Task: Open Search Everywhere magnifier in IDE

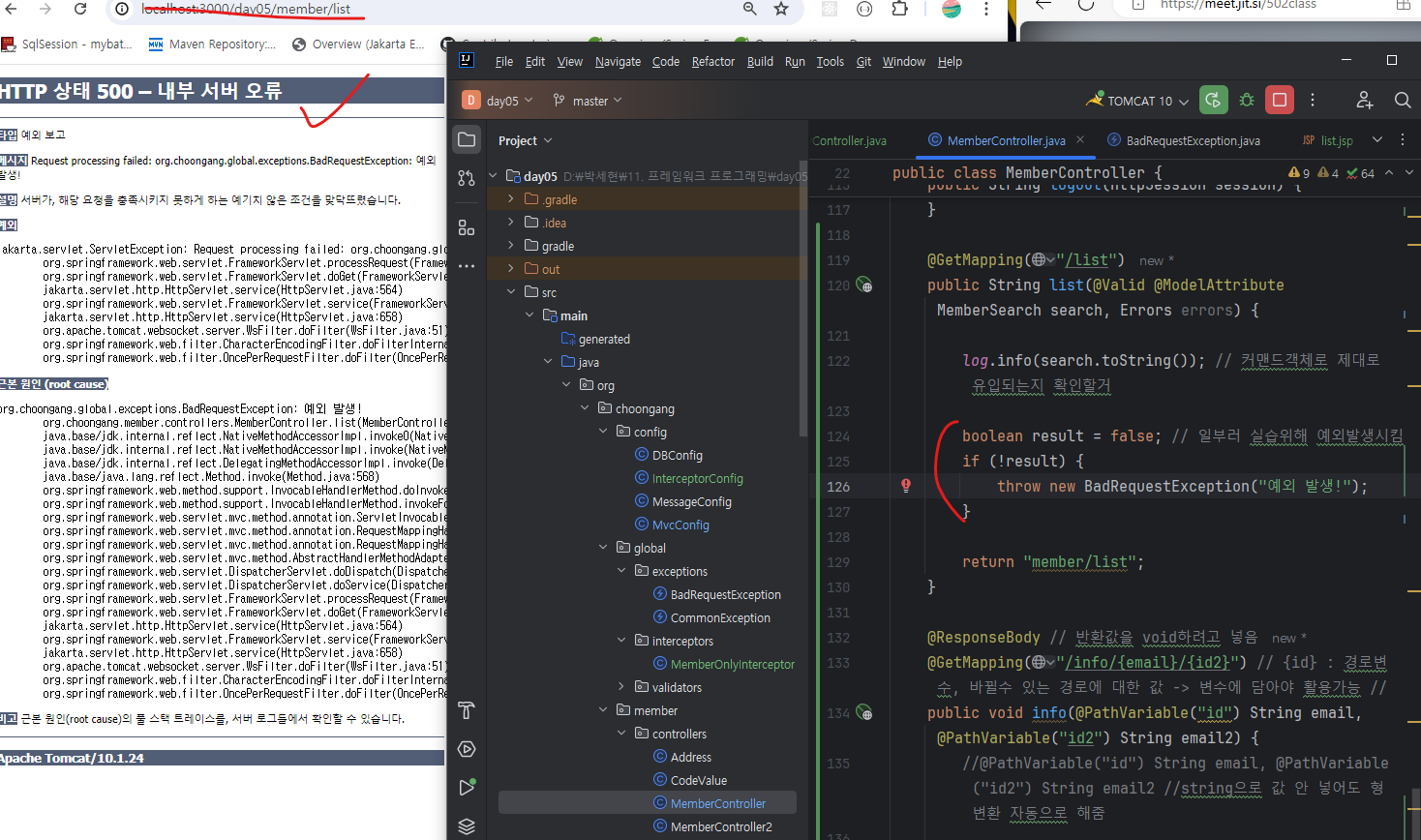Action: [x=1402, y=100]
